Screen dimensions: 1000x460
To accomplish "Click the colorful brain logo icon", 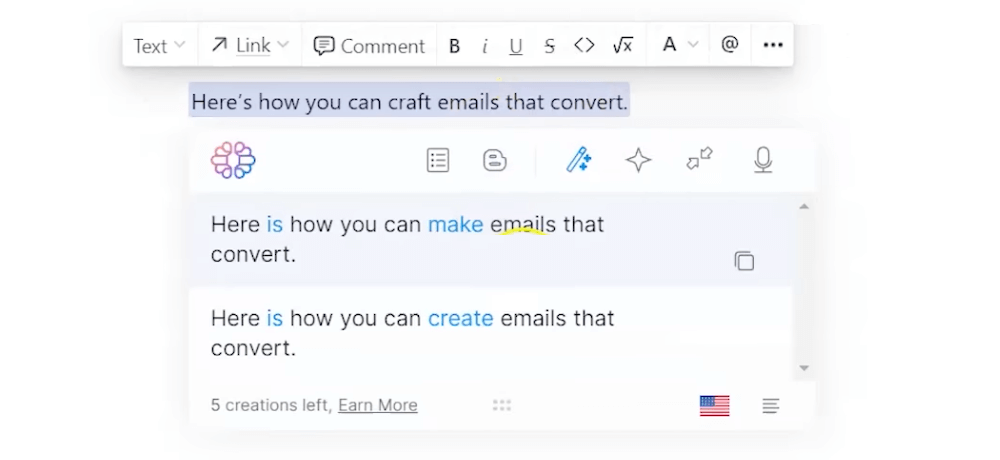I will (233, 160).
